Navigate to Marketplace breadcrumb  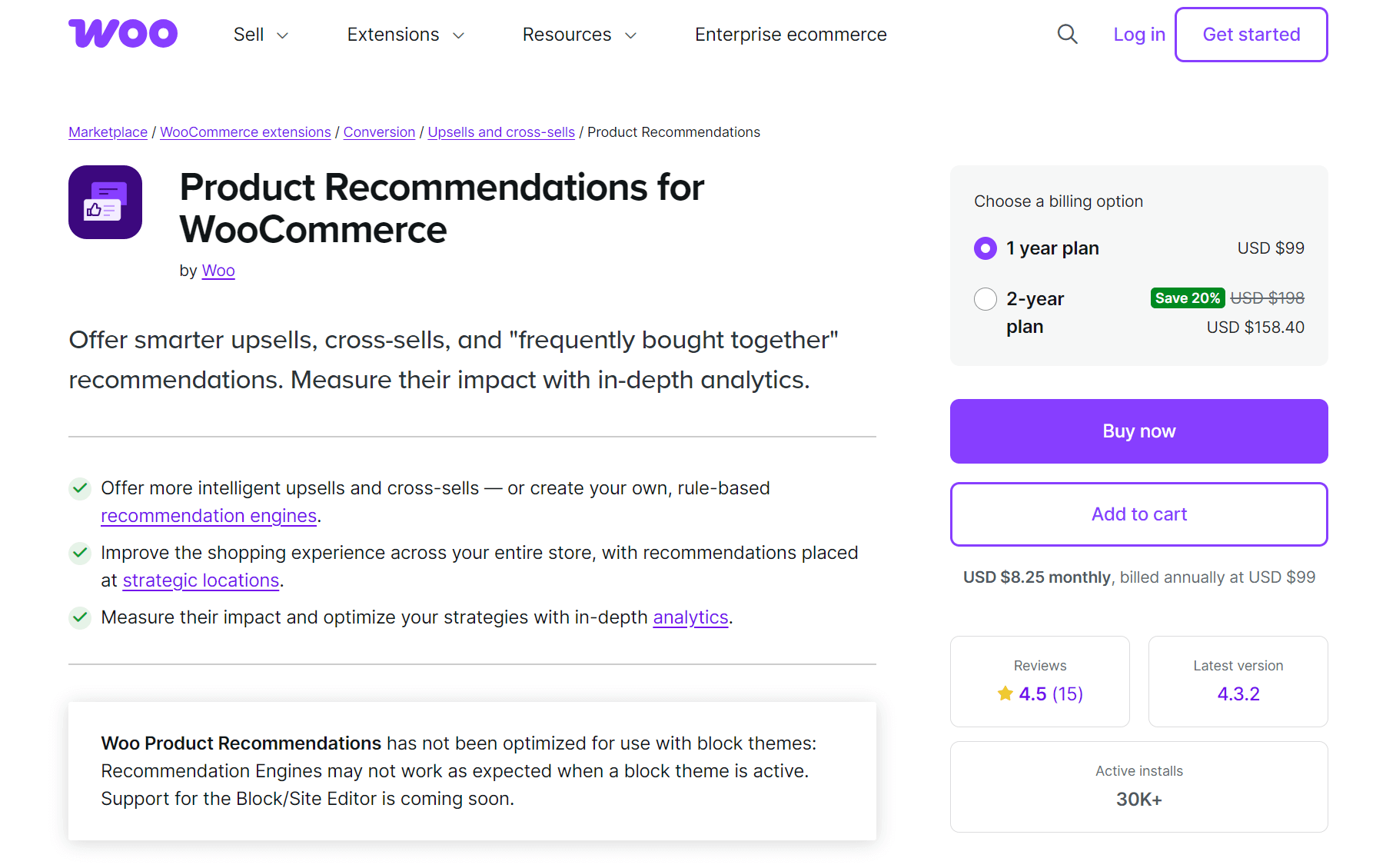click(x=108, y=131)
